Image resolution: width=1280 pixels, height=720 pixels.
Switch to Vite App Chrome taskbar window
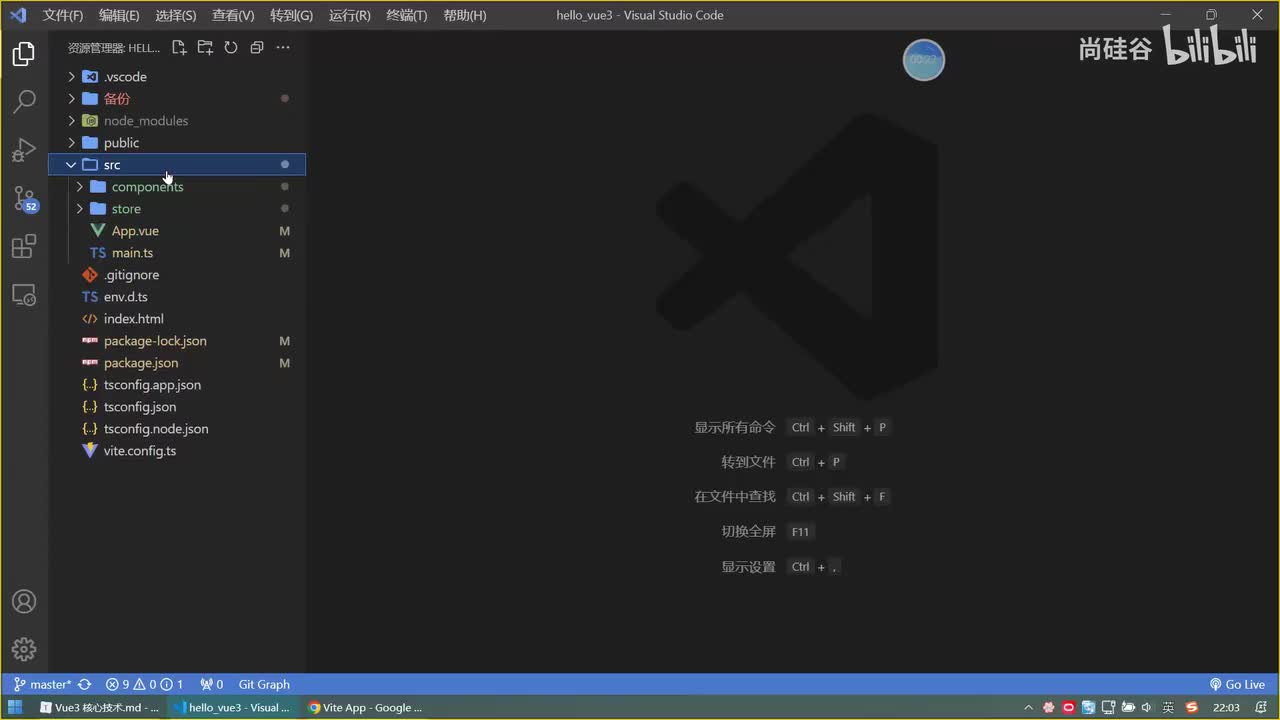tap(364, 707)
